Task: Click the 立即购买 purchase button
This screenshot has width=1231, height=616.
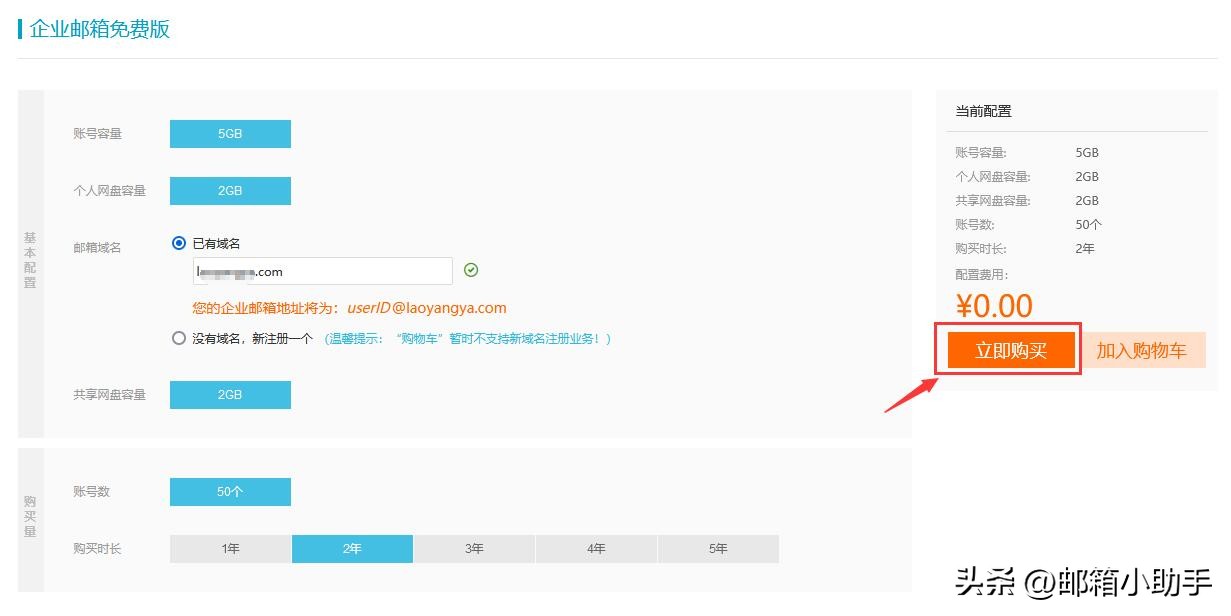Action: pos(1008,350)
